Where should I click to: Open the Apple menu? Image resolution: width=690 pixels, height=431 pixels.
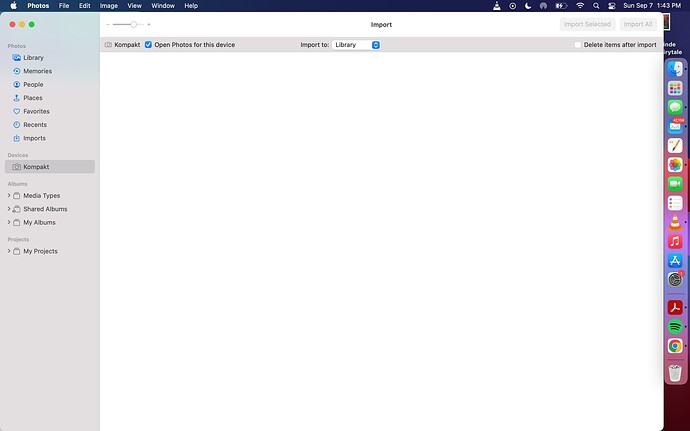14,6
